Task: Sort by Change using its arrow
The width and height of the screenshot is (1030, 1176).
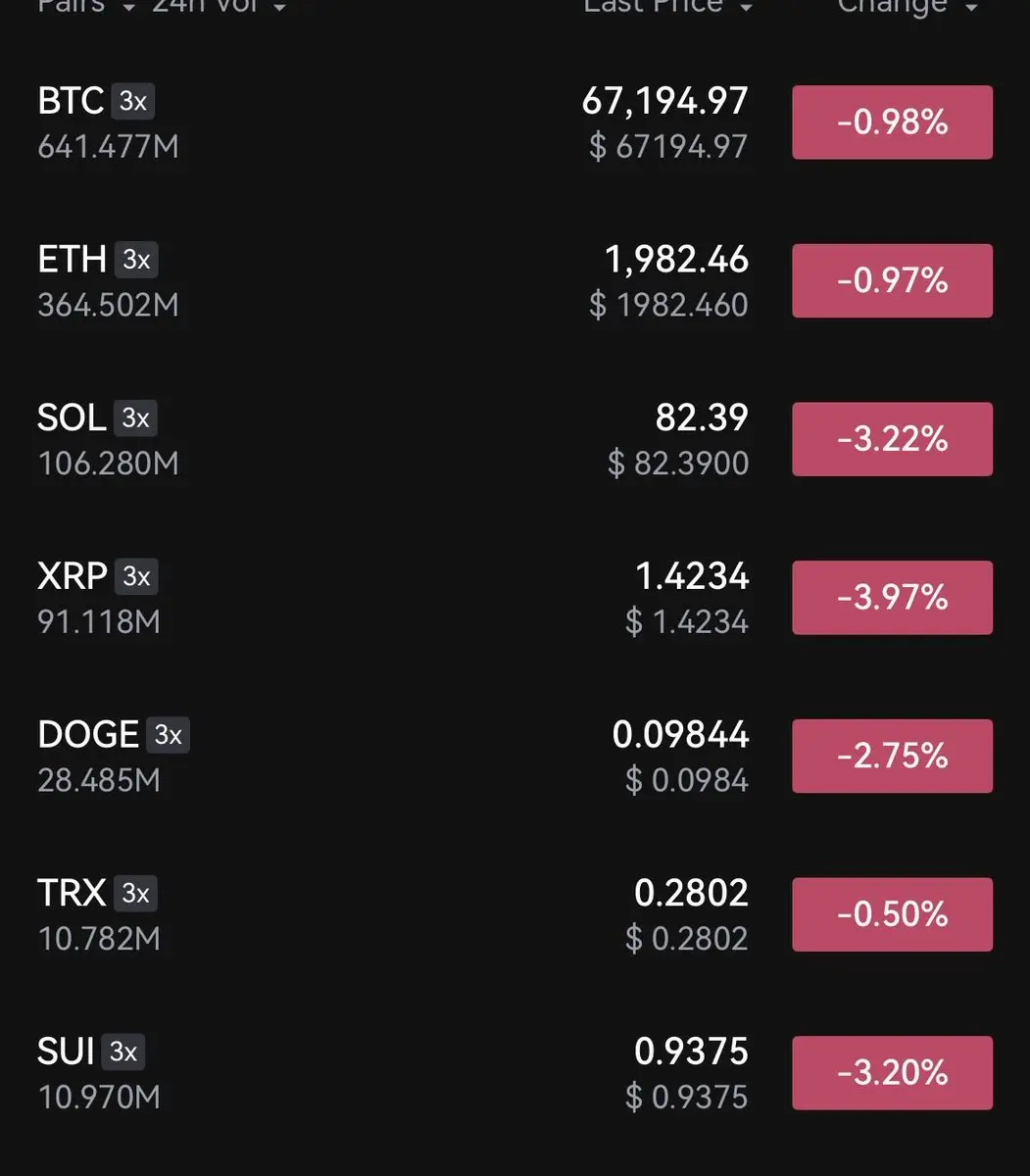Action: click(x=971, y=8)
